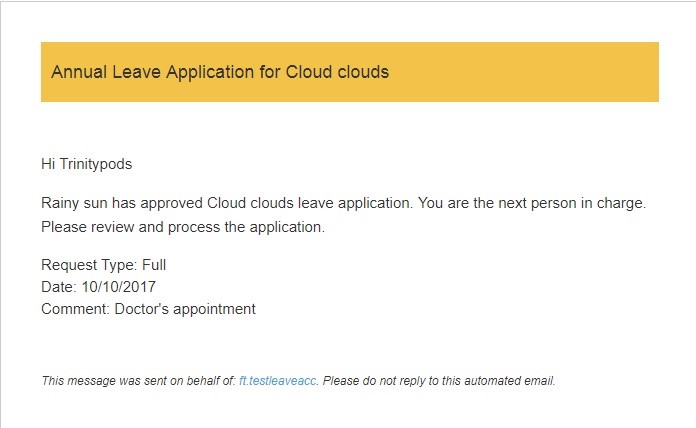Screen dimensions: 696x428
Task: Click the word 'approved' in the message
Action: (x=171, y=204)
